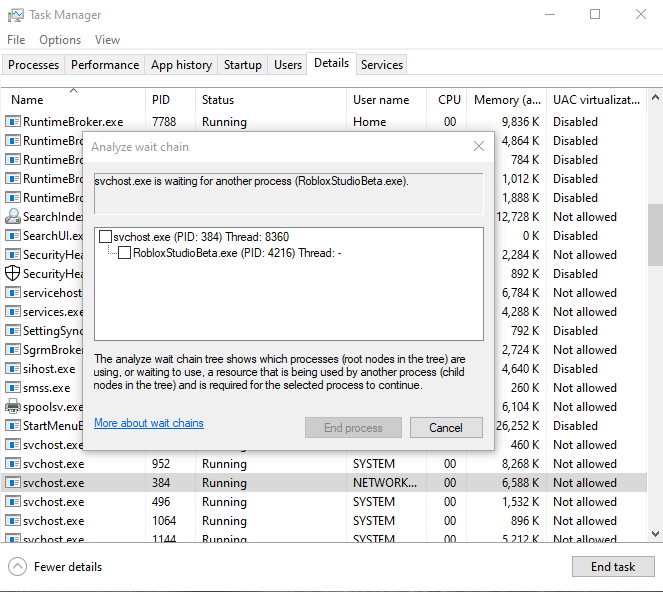Click the scrollbar up arrow
The image size is (663, 592).
pos(655,98)
